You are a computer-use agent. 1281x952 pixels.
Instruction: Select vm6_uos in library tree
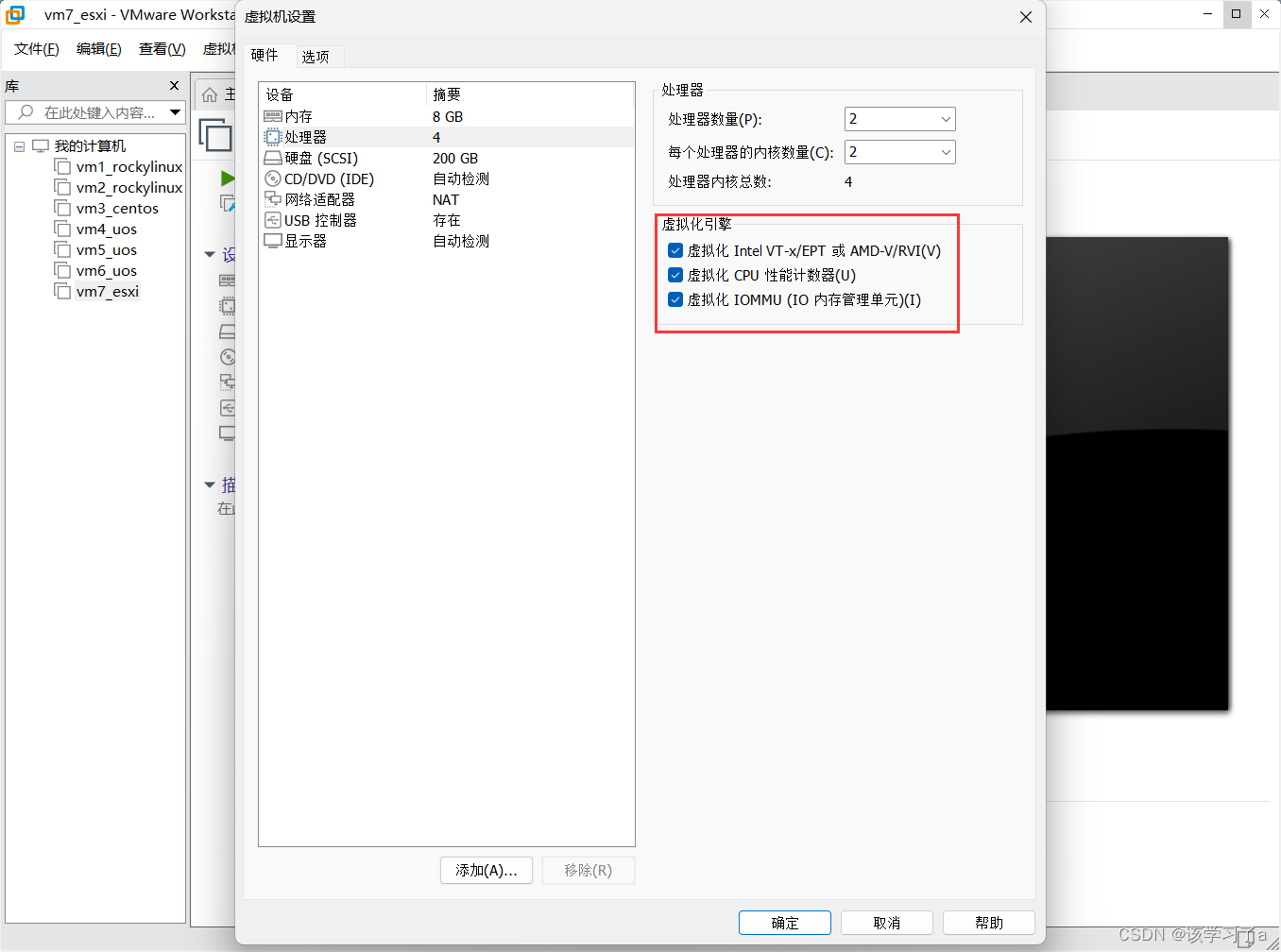(106, 270)
